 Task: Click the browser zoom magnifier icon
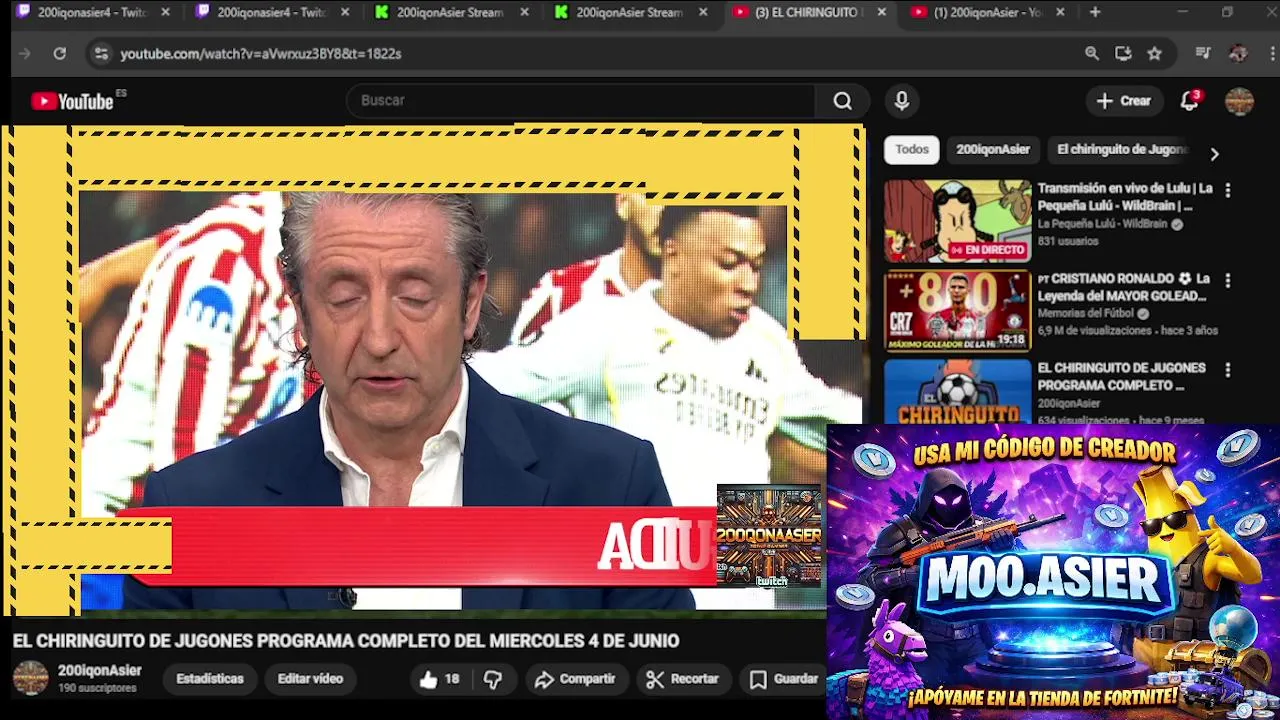tap(1092, 54)
